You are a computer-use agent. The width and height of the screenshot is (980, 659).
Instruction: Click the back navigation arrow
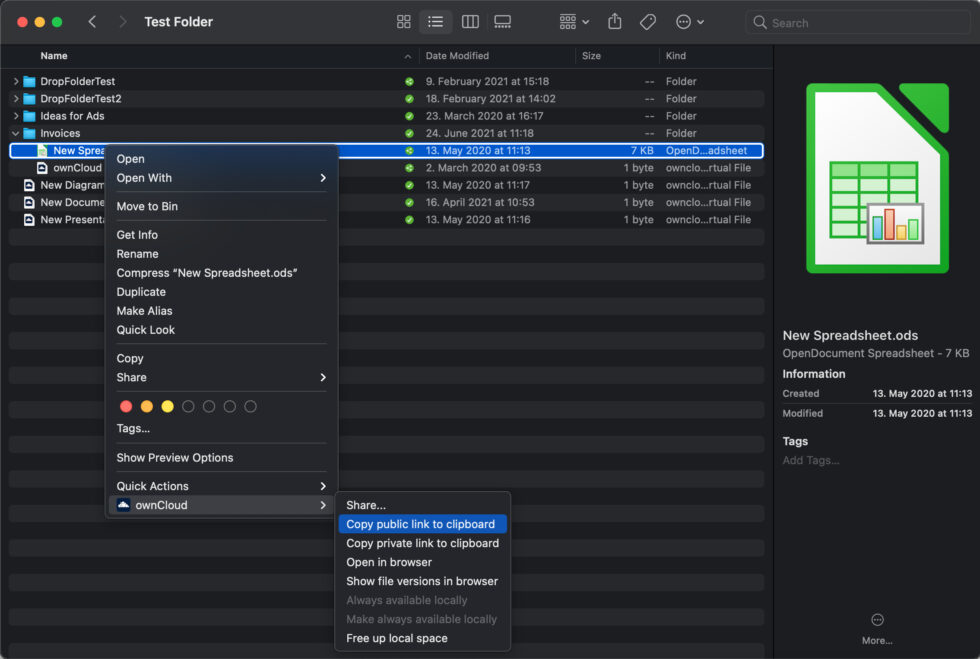(92, 22)
